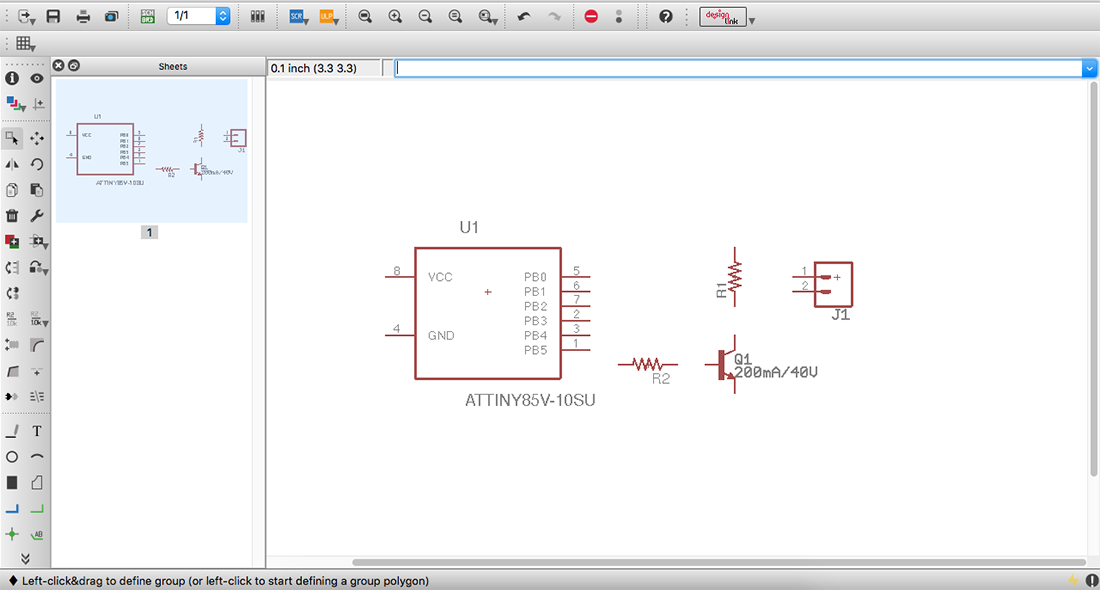This screenshot has height=590, width=1100.
Task: Select the Miter tool
Action: tap(37, 345)
